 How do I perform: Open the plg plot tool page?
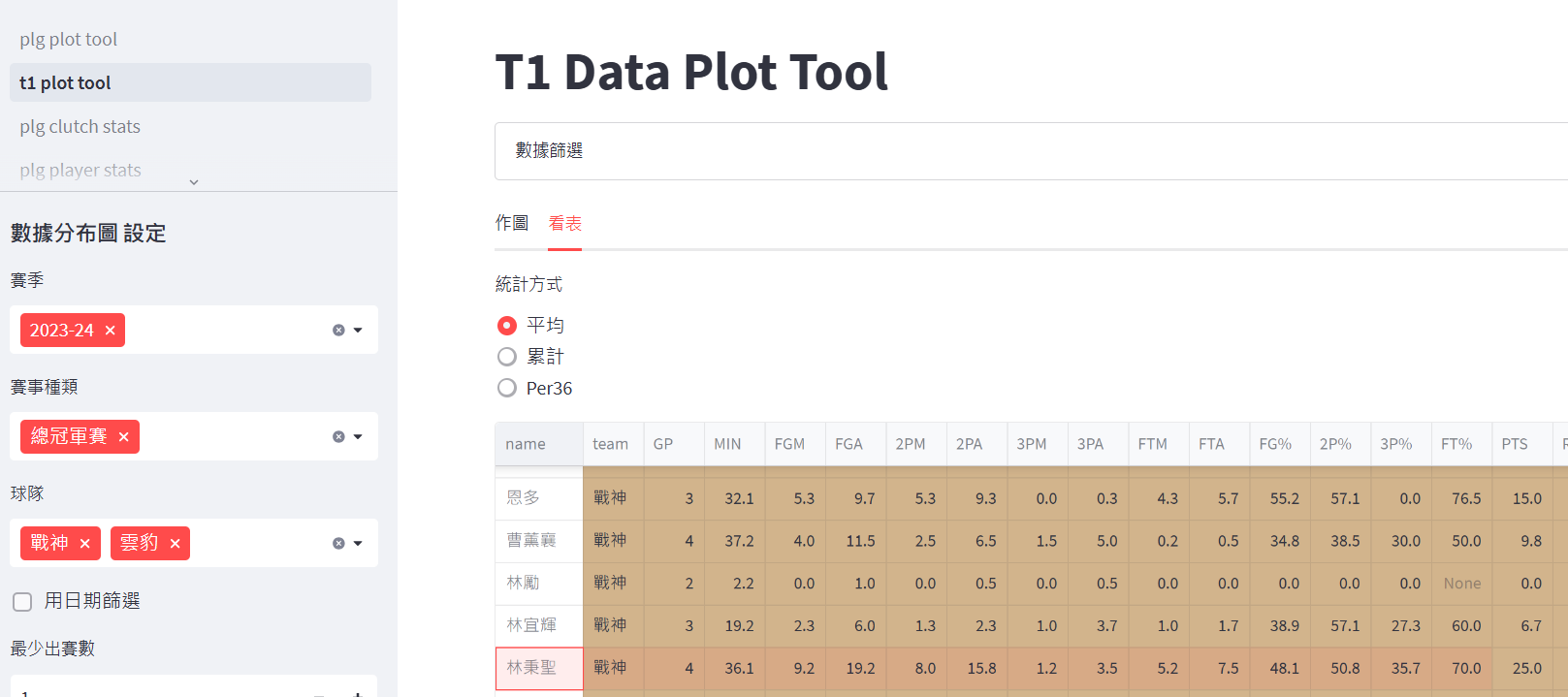69,40
